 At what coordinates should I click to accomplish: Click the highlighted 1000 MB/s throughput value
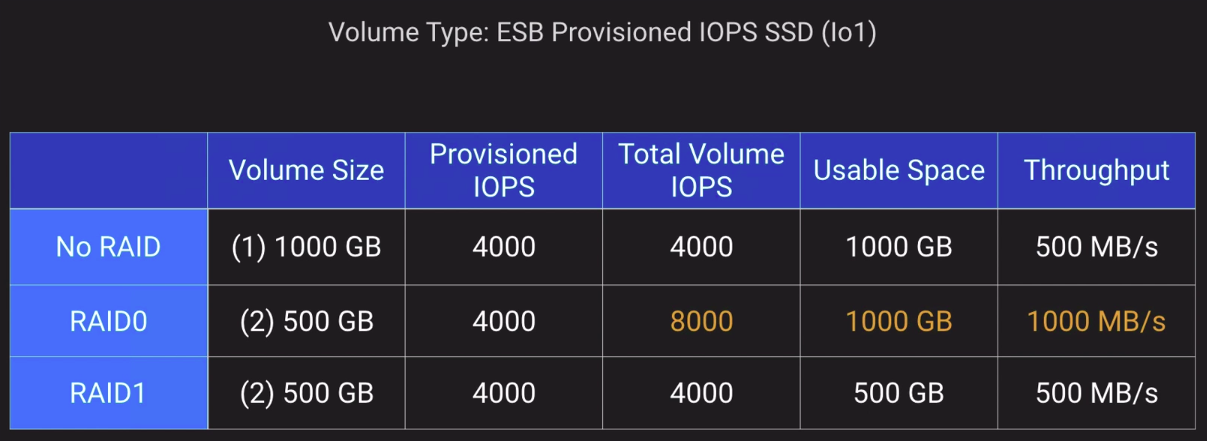click(x=1097, y=321)
